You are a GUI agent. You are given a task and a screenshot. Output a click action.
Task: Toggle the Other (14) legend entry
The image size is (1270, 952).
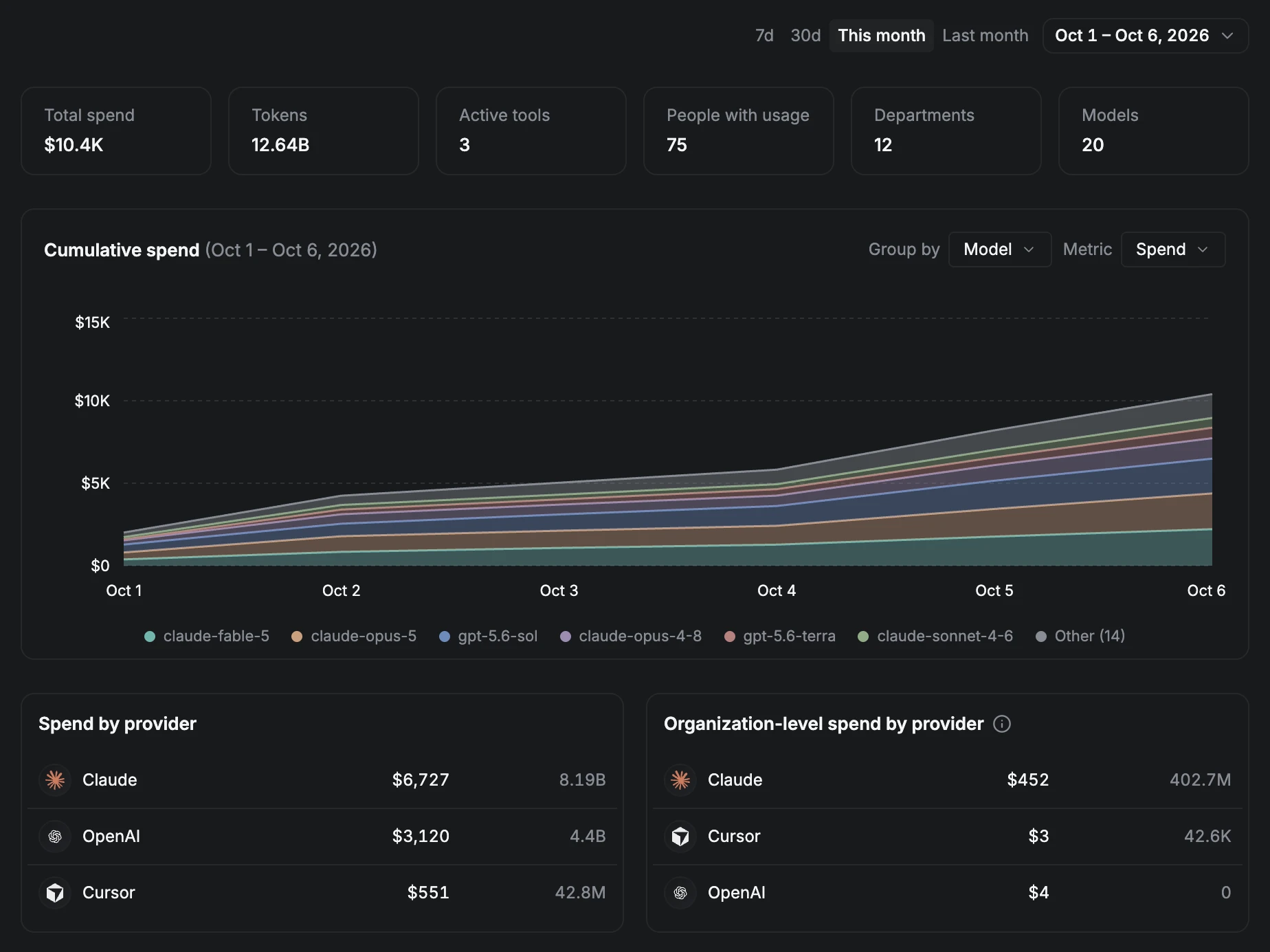[x=1080, y=636]
